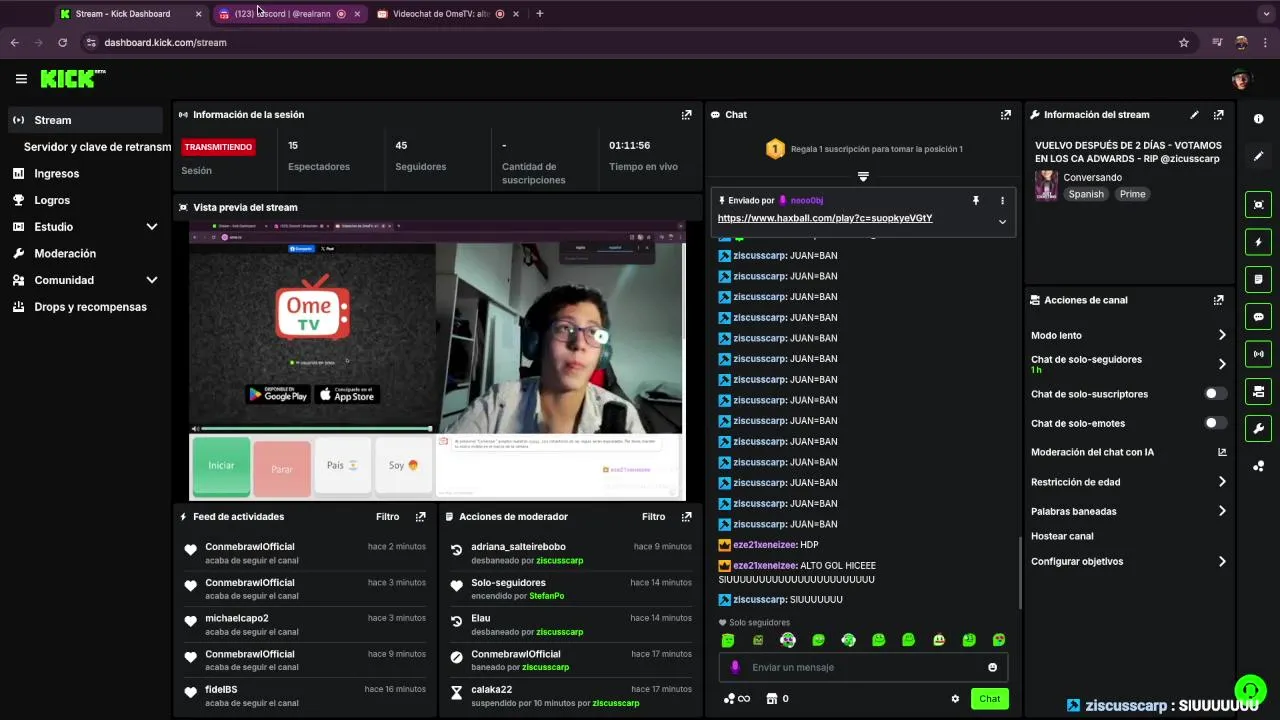This screenshot has height=720, width=1280.
Task: Open Configurar objetivos options
Action: pyautogui.click(x=1221, y=562)
